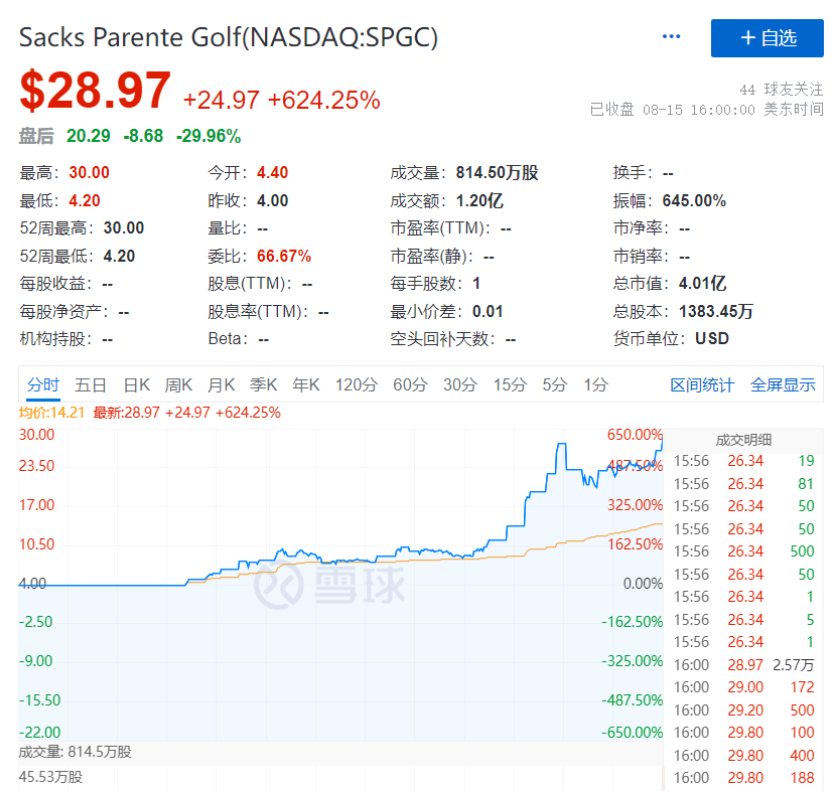Viewport: 840px width, 795px height.
Task: Select the 分时 intraday chart tab
Action: (x=43, y=385)
